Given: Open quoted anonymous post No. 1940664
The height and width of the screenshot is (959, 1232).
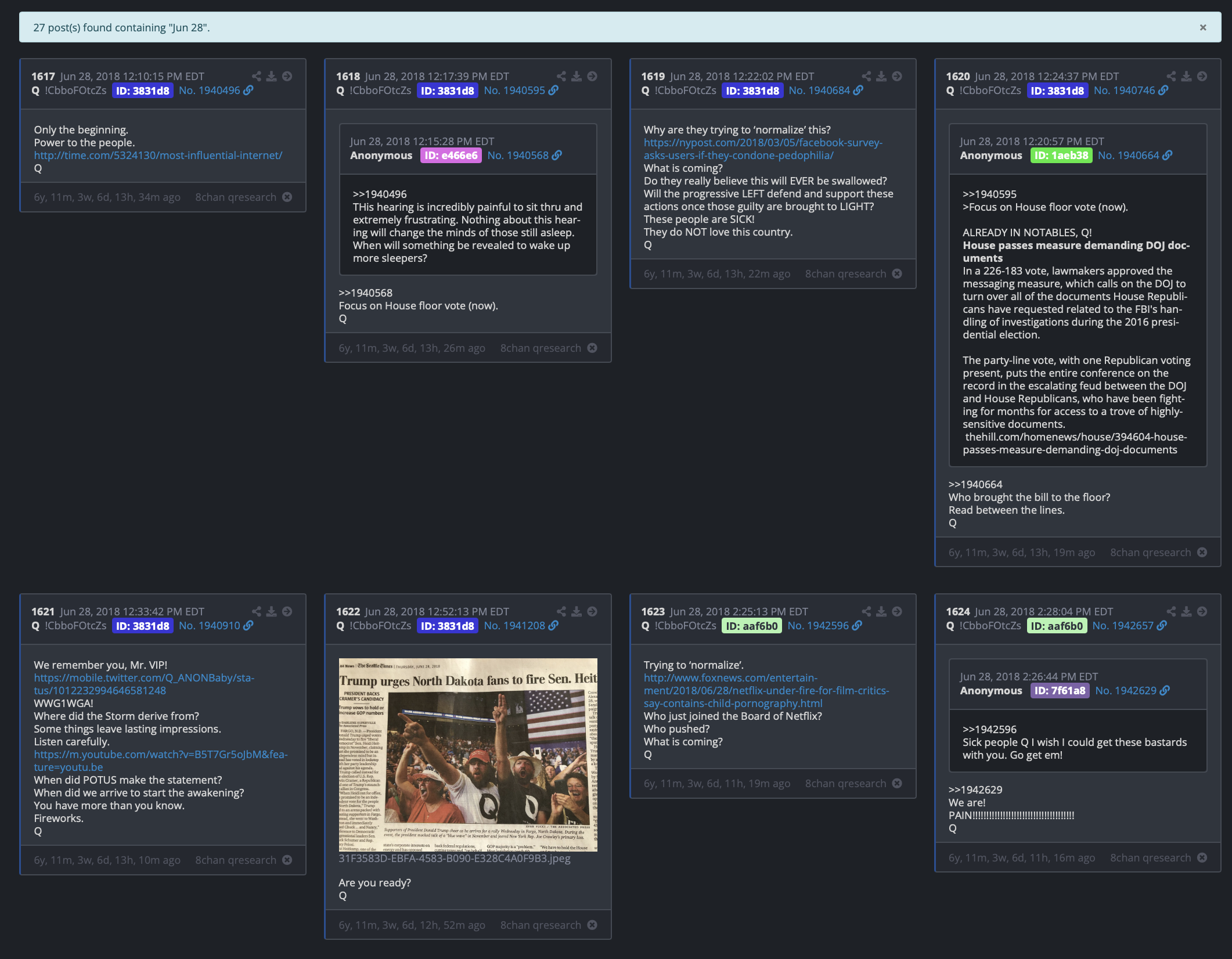Looking at the screenshot, I should pos(1135,156).
